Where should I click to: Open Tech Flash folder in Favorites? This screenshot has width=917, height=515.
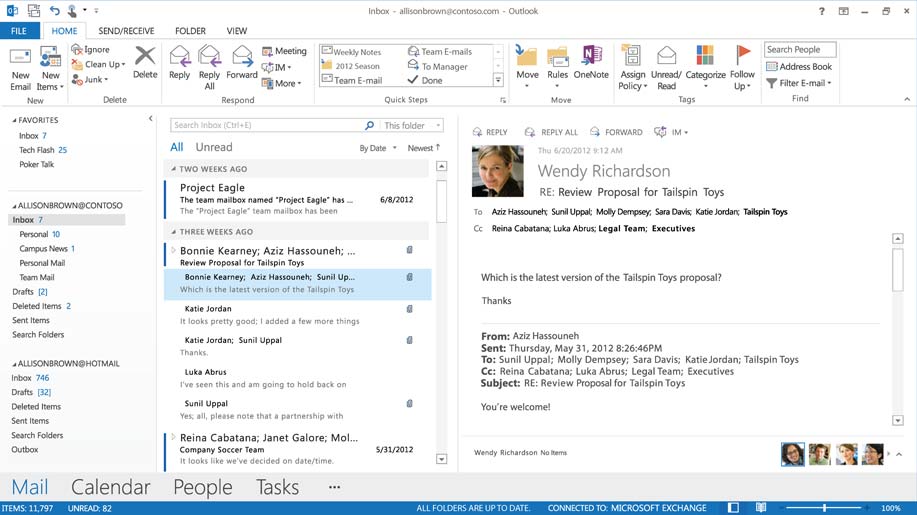coord(43,150)
